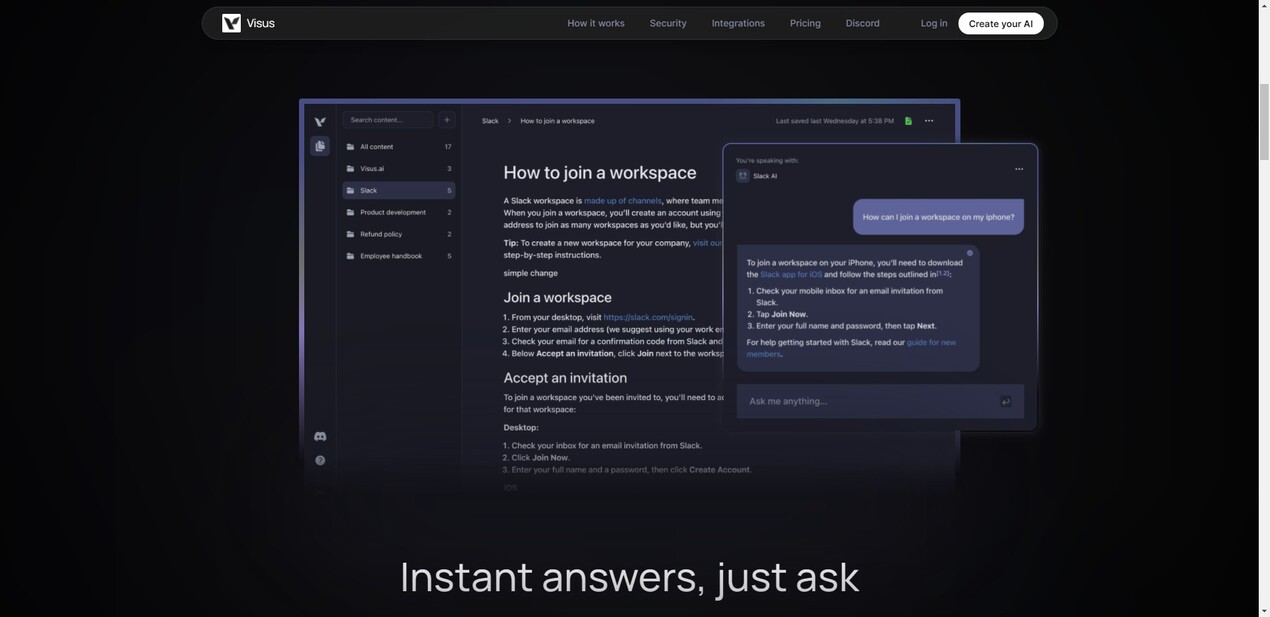Click the Create your AI button
This screenshot has height=617, width=1270.
click(1001, 23)
